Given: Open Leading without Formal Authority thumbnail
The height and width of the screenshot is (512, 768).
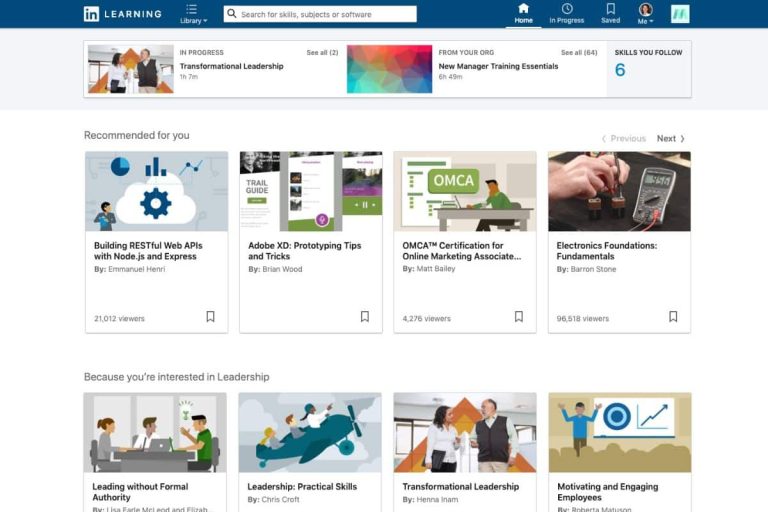Looking at the screenshot, I should [155, 433].
